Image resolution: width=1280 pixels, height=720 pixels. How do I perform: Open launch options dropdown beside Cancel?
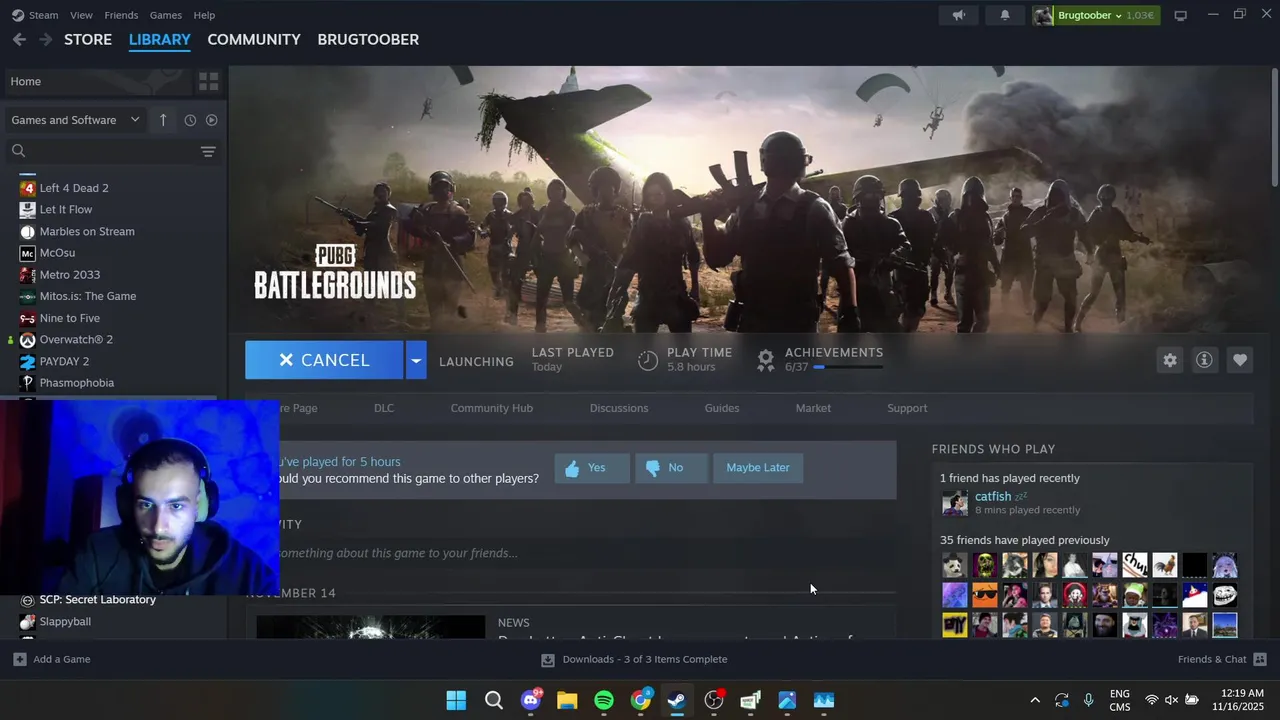pos(416,360)
